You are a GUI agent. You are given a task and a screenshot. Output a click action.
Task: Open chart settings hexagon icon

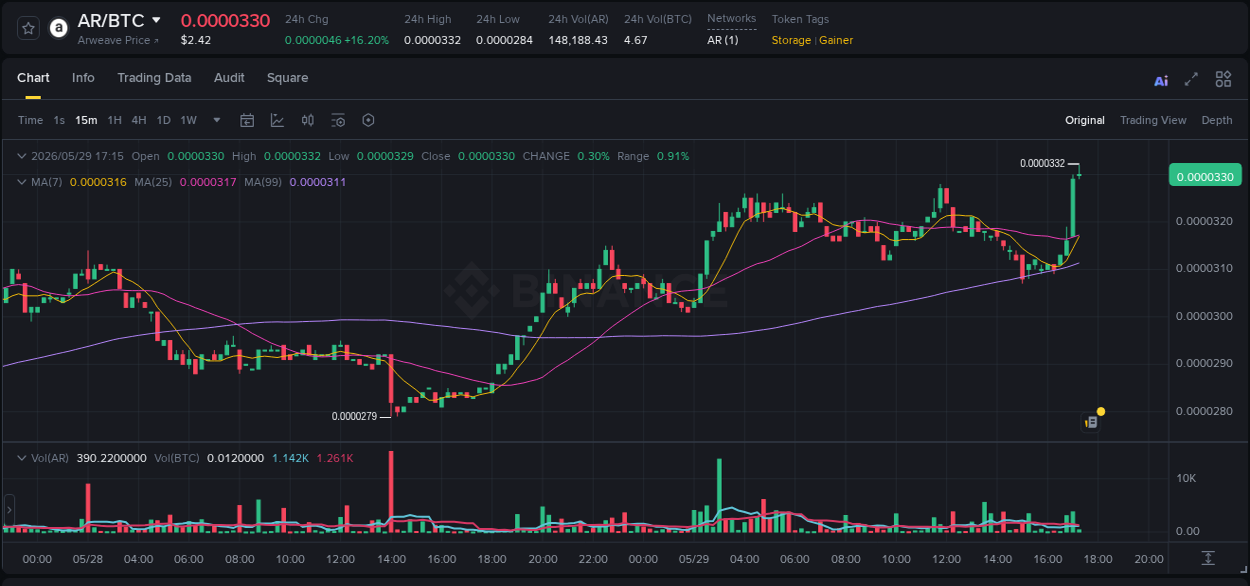(368, 120)
